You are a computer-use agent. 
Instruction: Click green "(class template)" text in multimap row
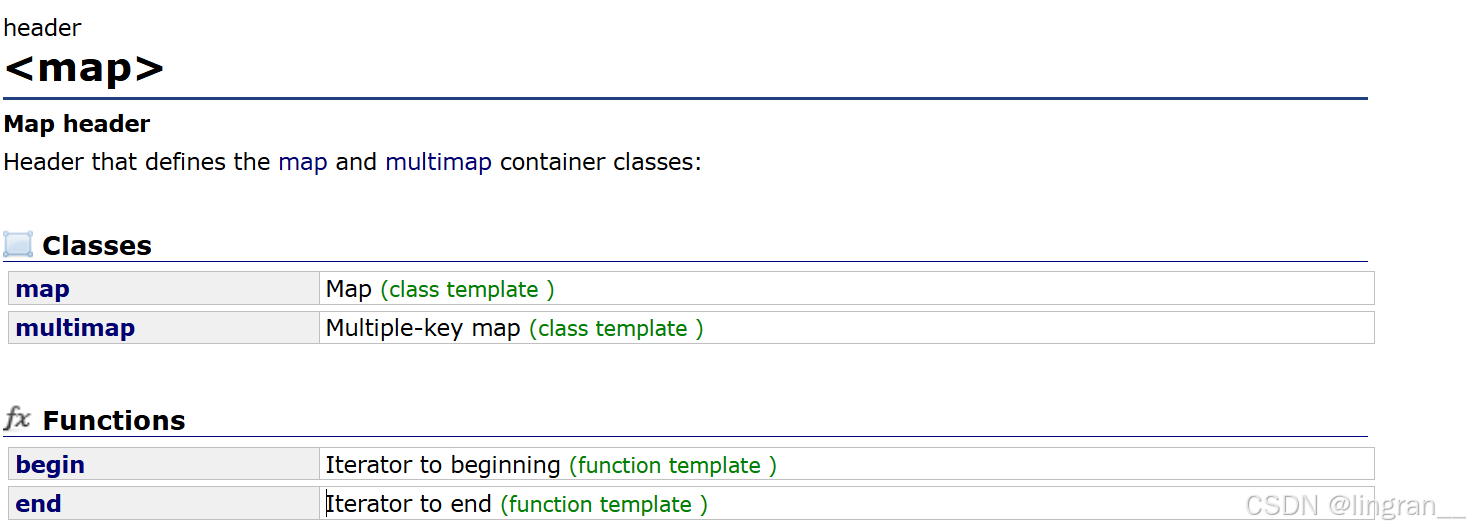pos(616,328)
